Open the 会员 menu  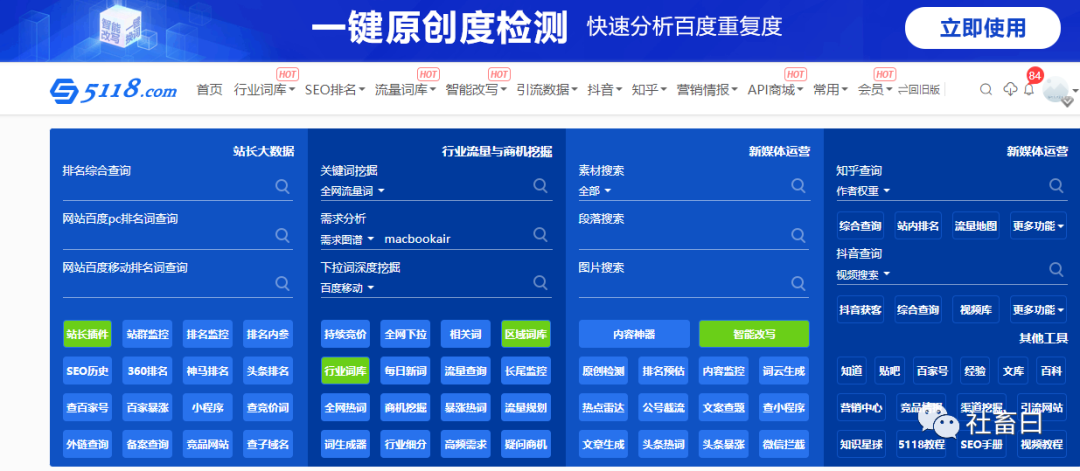pyautogui.click(x=875, y=90)
